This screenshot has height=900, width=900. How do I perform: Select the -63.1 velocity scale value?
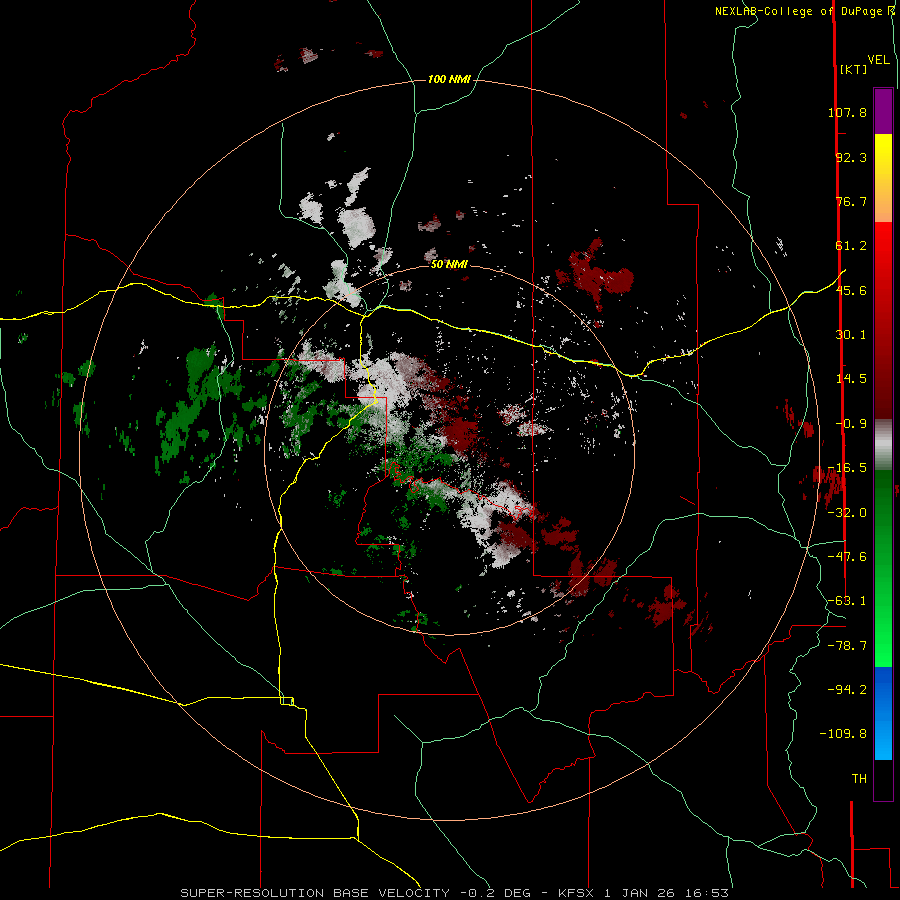point(847,601)
